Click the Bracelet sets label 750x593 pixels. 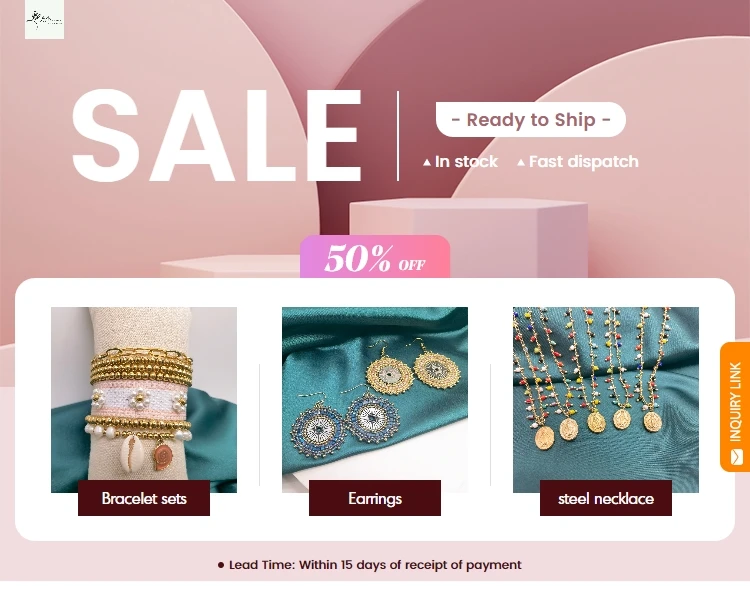[x=144, y=498]
